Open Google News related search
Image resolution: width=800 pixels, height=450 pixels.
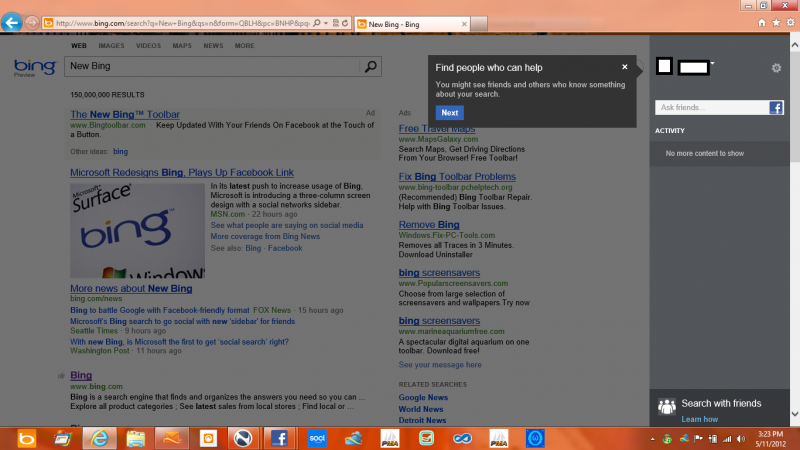423,397
